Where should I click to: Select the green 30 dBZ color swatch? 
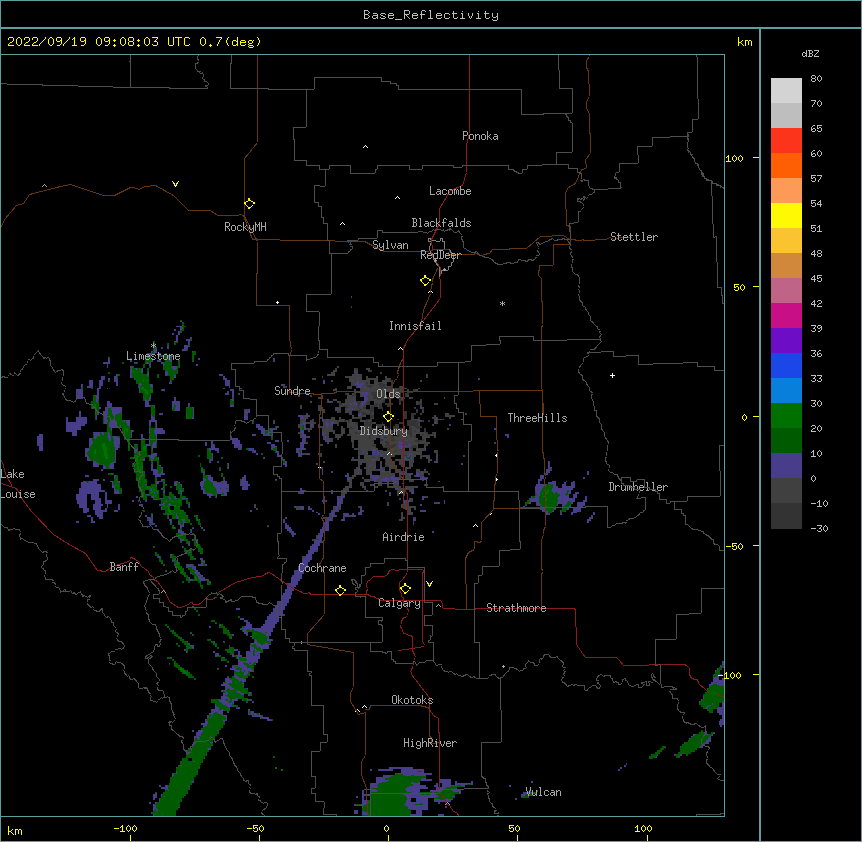(x=786, y=416)
